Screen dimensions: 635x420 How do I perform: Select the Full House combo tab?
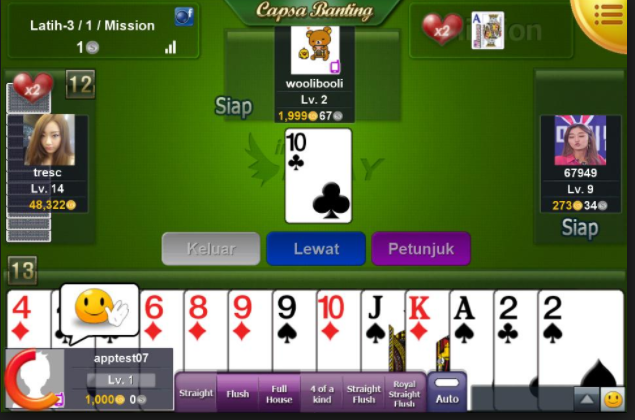[x=279, y=393]
